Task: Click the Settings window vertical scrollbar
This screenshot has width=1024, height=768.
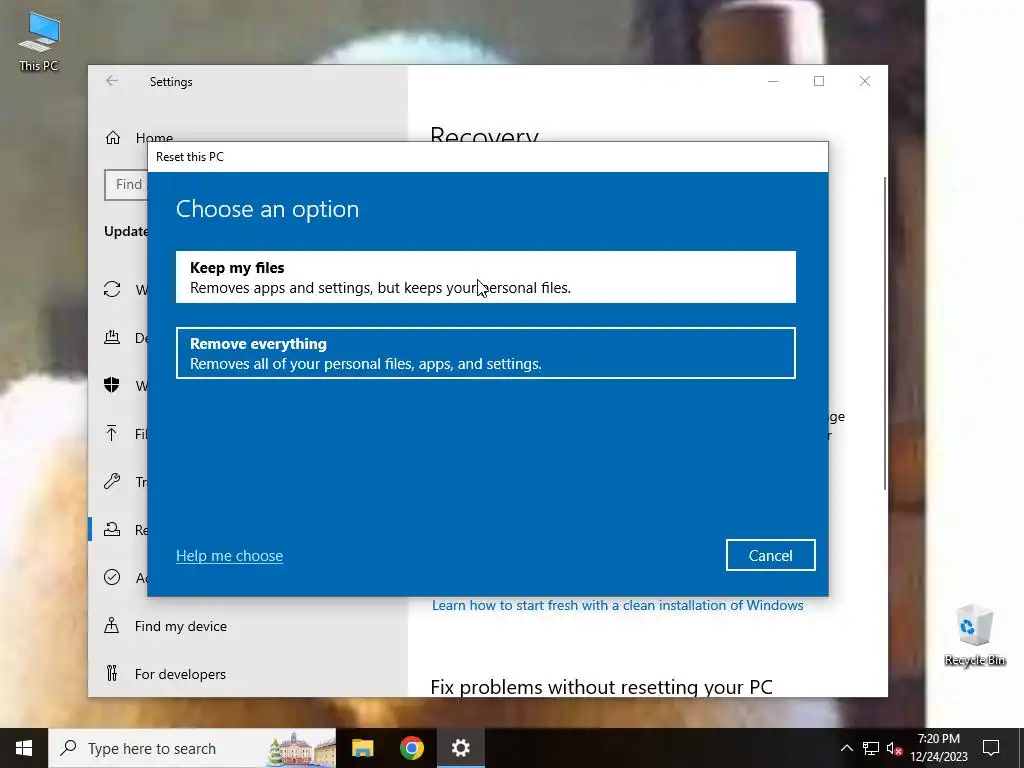Action: point(885,333)
